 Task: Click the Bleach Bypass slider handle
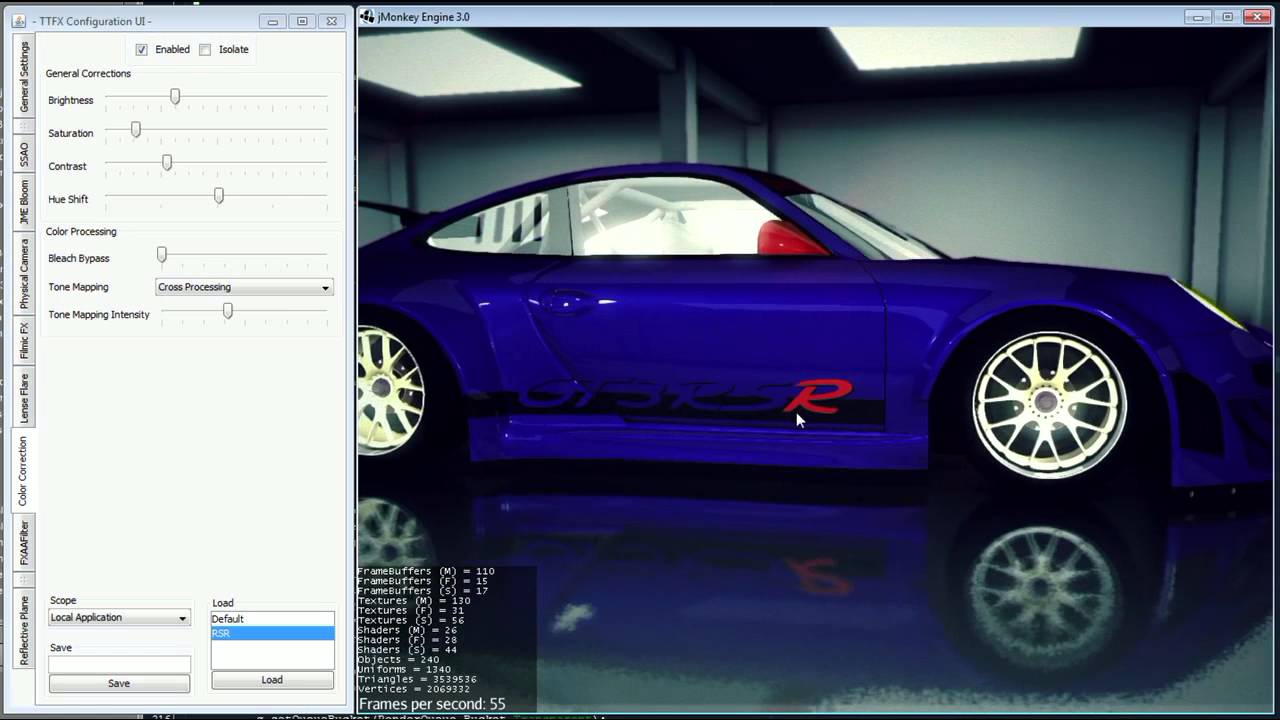161,255
